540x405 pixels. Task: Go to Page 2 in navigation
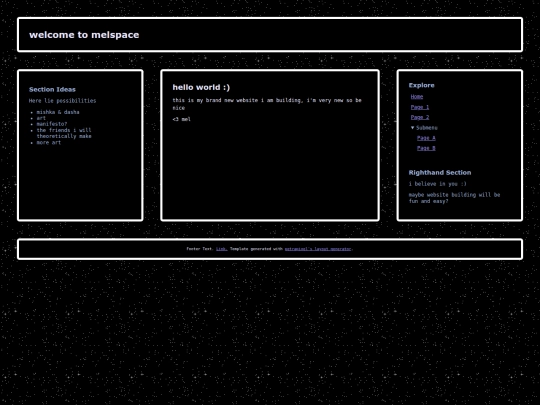tap(420, 117)
